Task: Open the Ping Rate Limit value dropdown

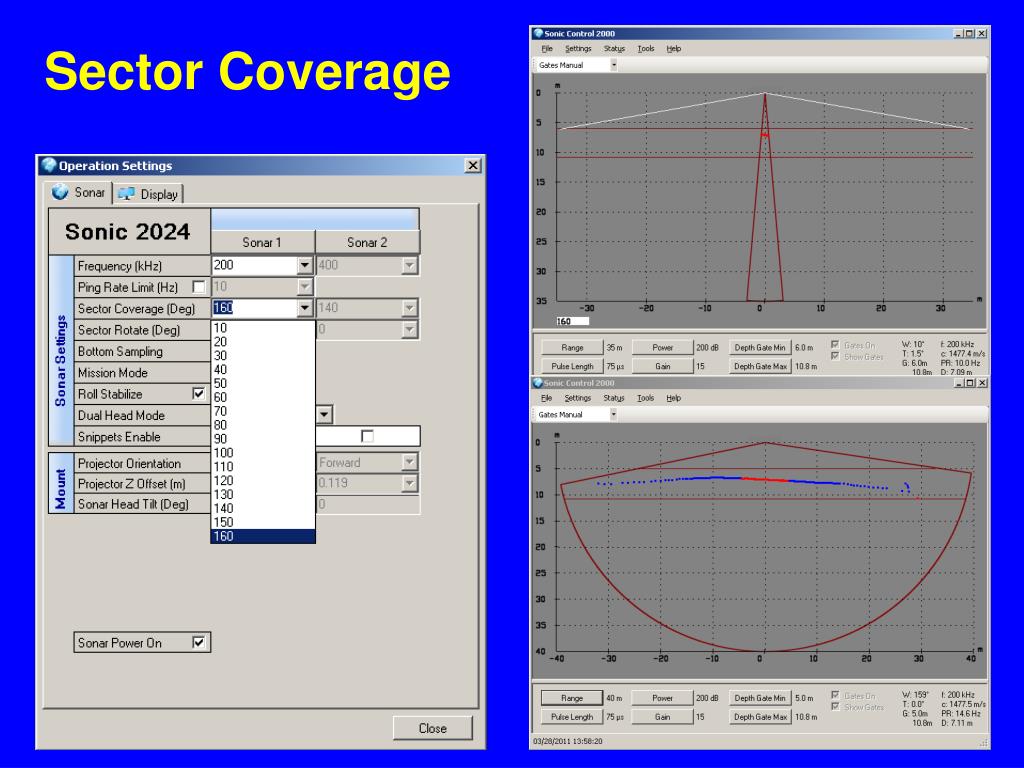Action: click(304, 287)
